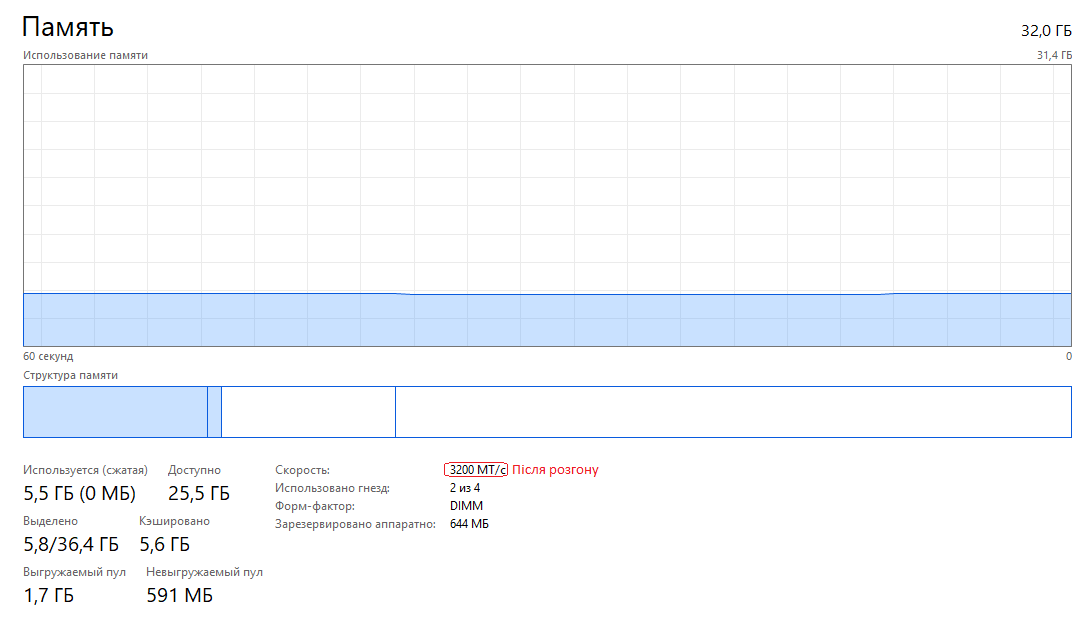Select the 644 МБ hardware reserved value
This screenshot has height=622, width=1086.
pyautogui.click(x=469, y=524)
